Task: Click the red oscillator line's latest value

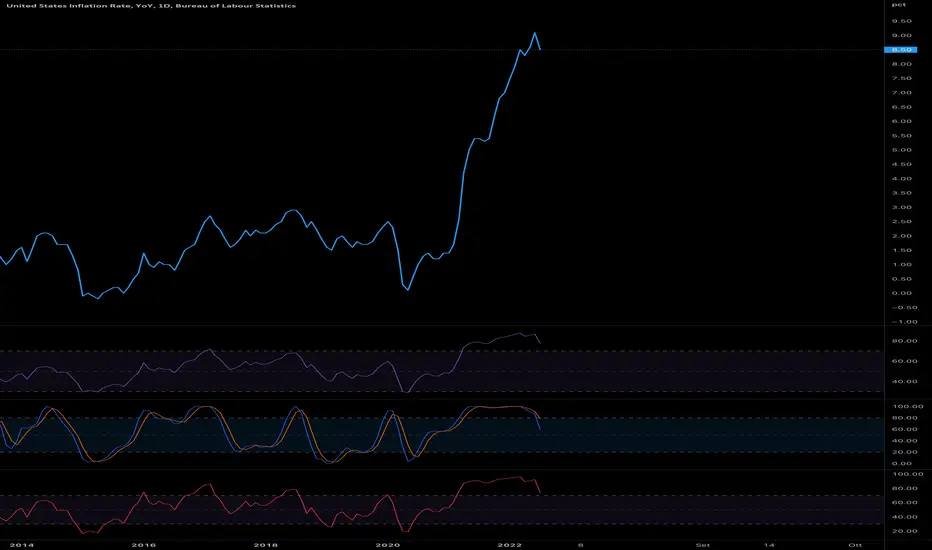Action: pyautogui.click(x=540, y=491)
